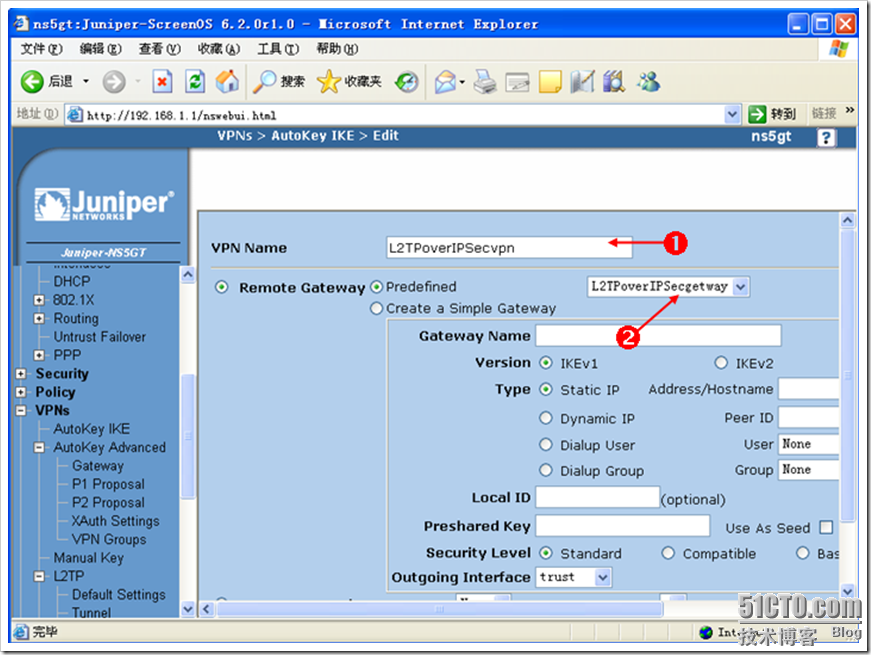Open the 文件(F) menu

point(42,49)
